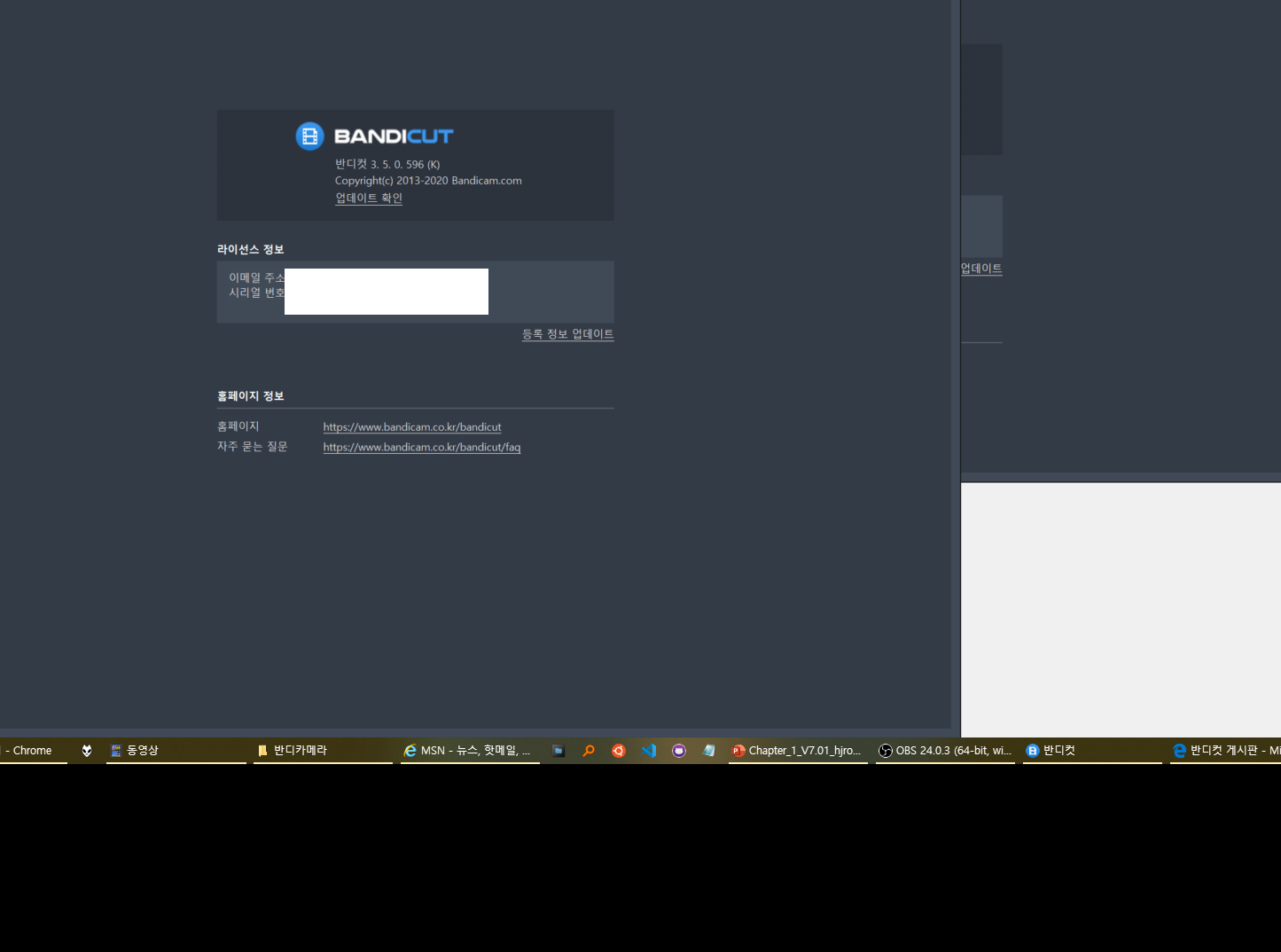
Task: Click the 시리얼 번호 label
Action: (x=257, y=293)
